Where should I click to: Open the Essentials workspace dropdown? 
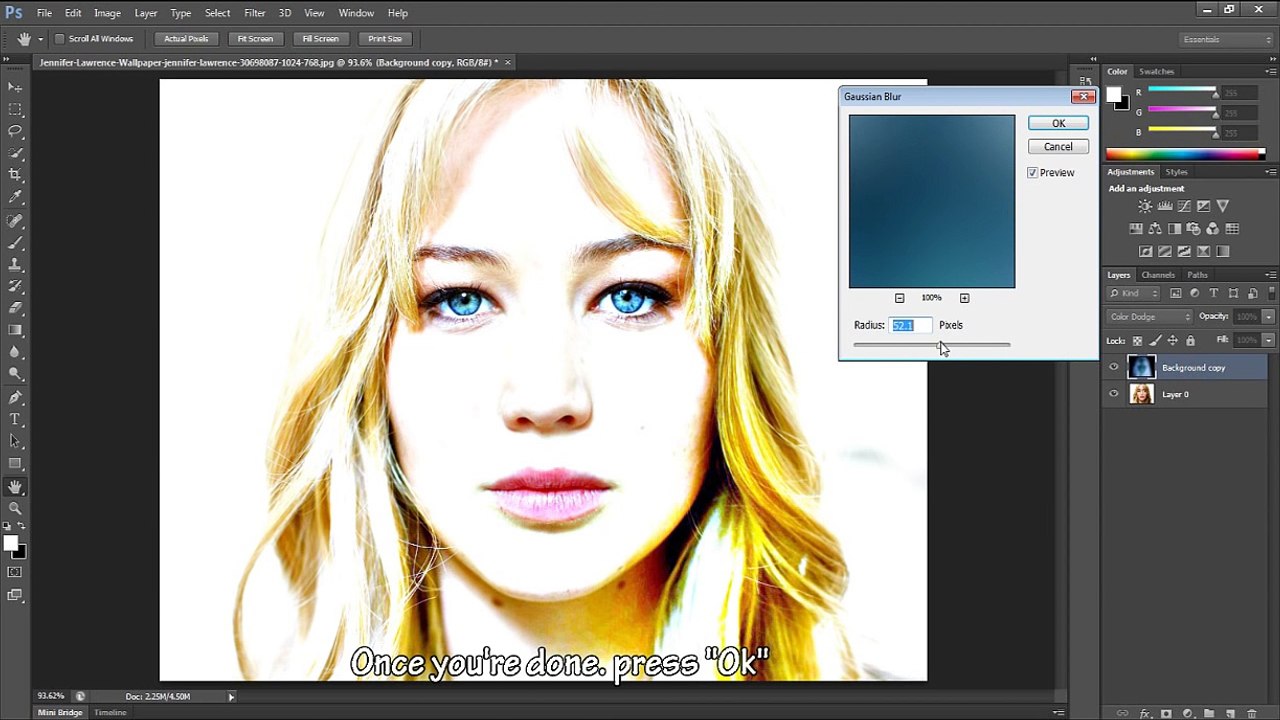click(1226, 39)
